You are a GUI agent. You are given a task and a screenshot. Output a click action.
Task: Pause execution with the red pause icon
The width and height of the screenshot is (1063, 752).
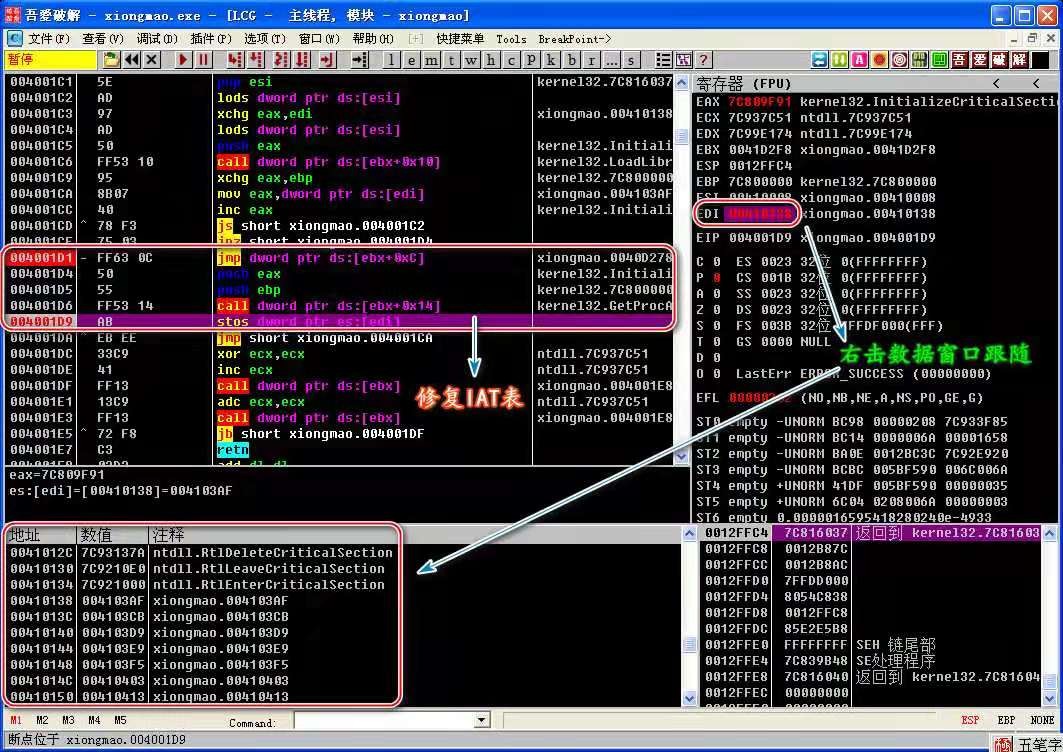203,60
